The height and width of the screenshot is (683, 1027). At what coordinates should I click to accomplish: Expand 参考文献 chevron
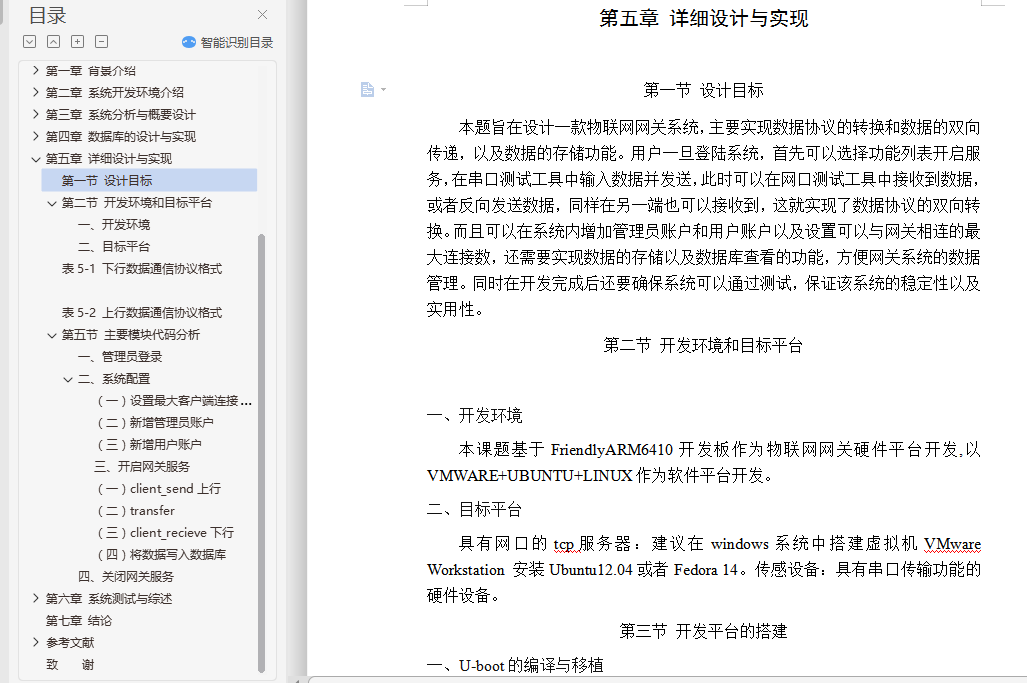click(35, 642)
